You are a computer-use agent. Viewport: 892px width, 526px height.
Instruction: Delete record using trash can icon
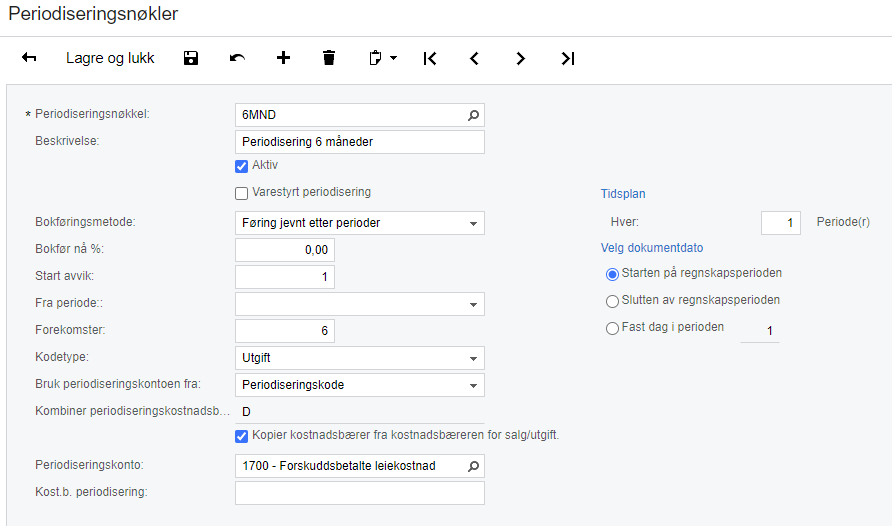coord(329,58)
